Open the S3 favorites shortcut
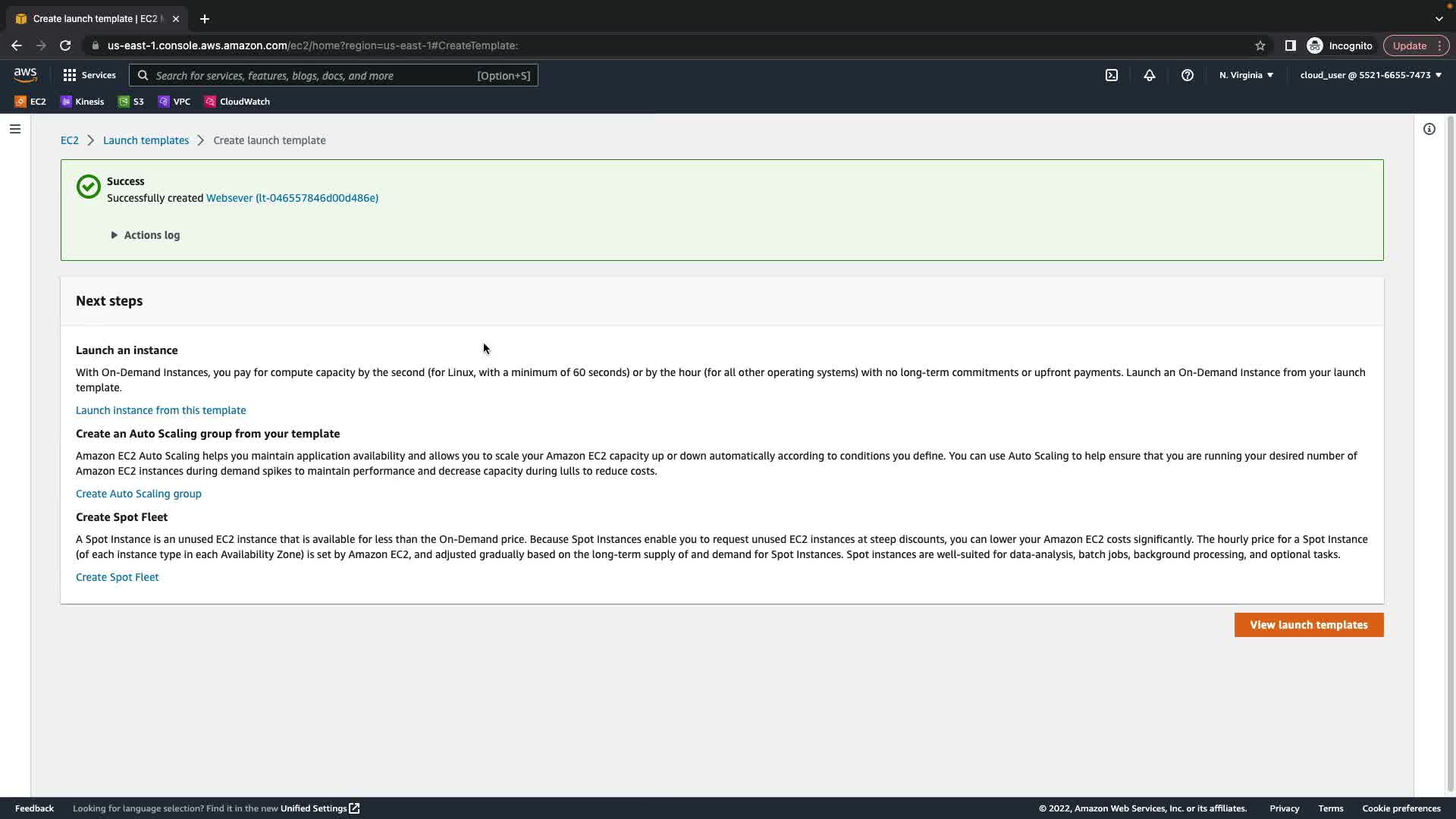Image resolution: width=1456 pixels, height=819 pixels. point(131,102)
